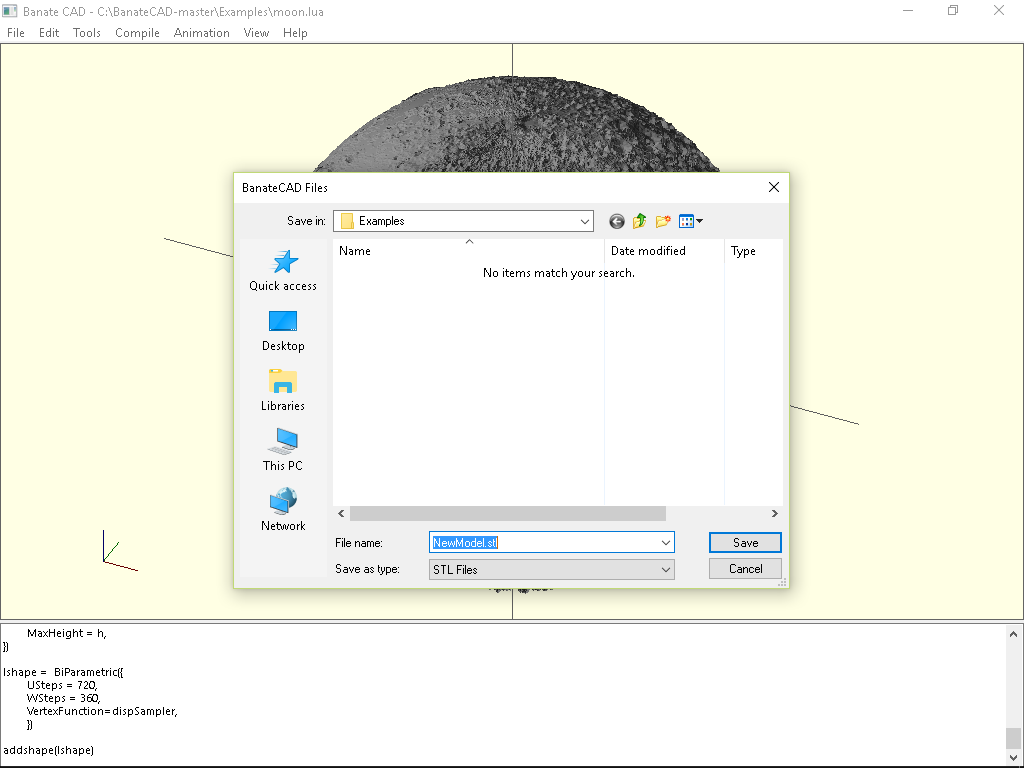Go up one folder level
The height and width of the screenshot is (768, 1024).
(x=639, y=221)
